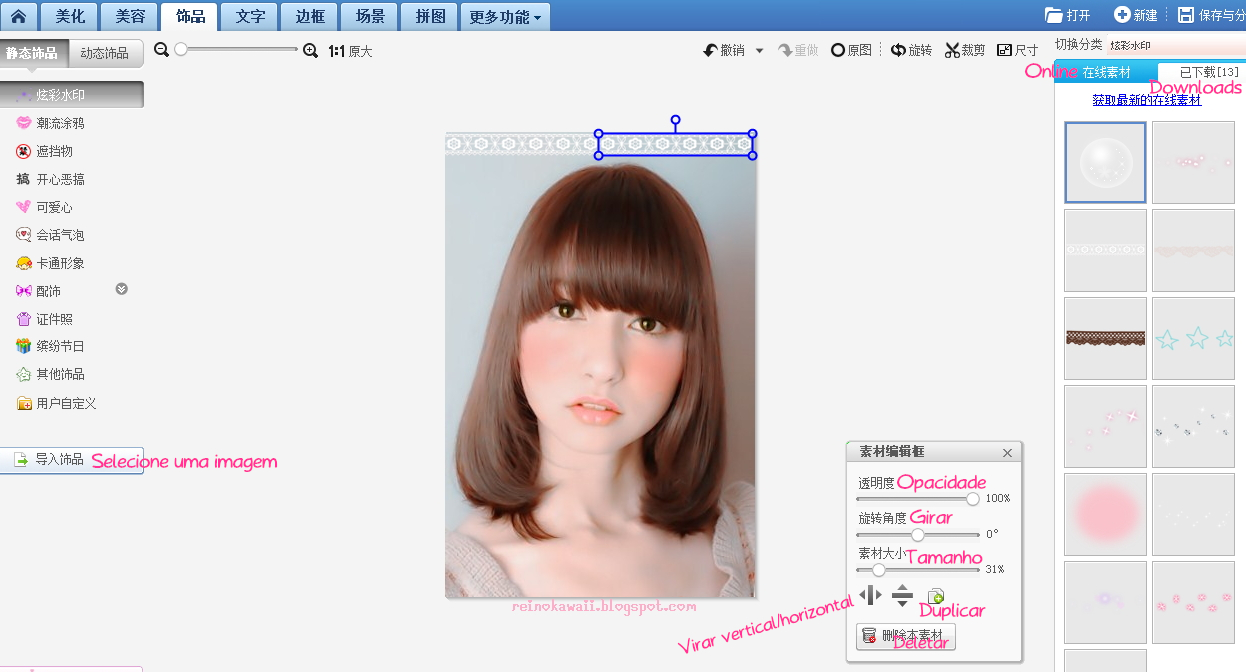The image size is (1246, 672).
Task: Open the 场景 tab
Action: coord(370,15)
